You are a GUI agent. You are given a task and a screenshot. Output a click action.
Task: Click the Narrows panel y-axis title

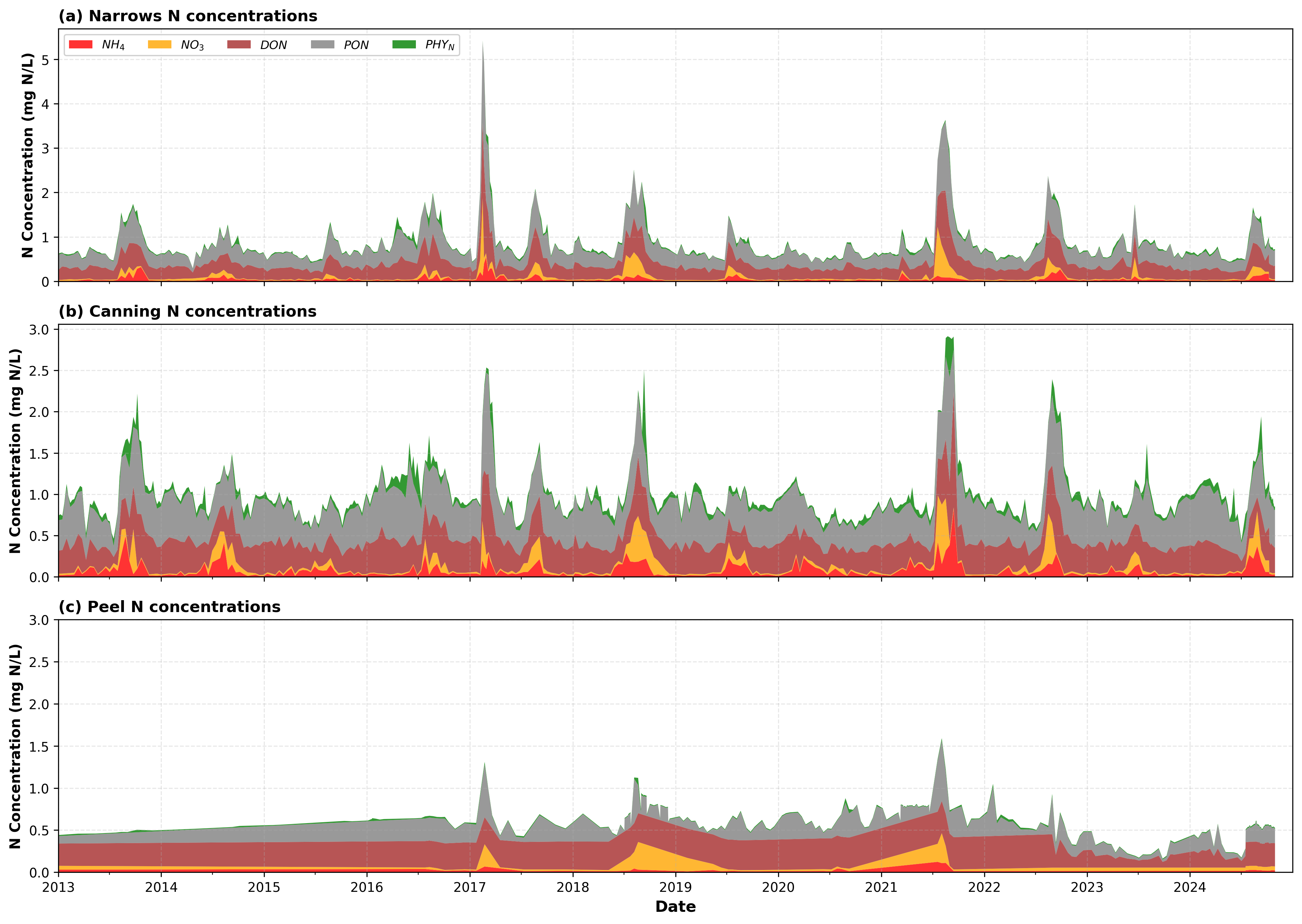click(x=27, y=155)
